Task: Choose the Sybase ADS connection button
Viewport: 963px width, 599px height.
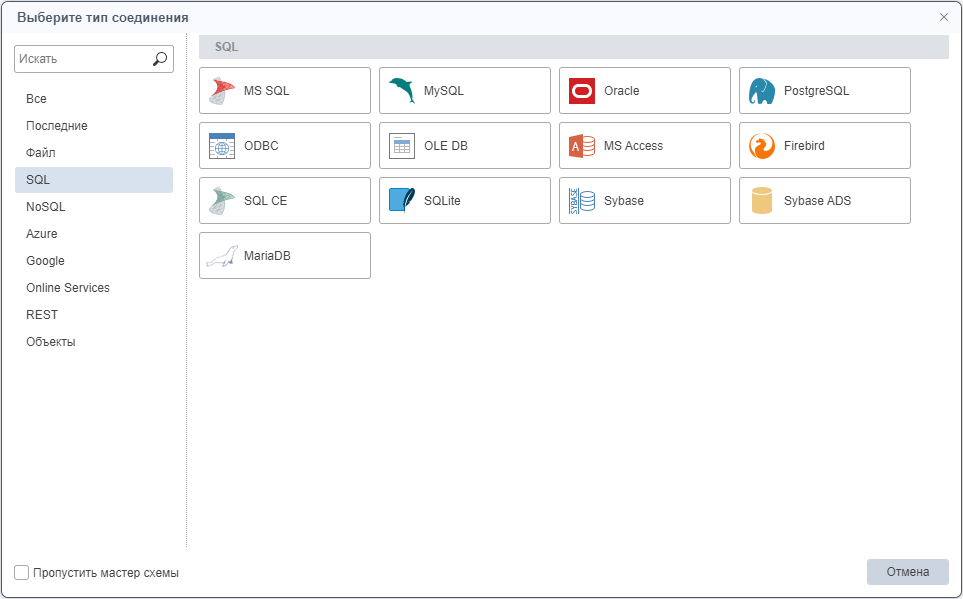Action: [824, 201]
